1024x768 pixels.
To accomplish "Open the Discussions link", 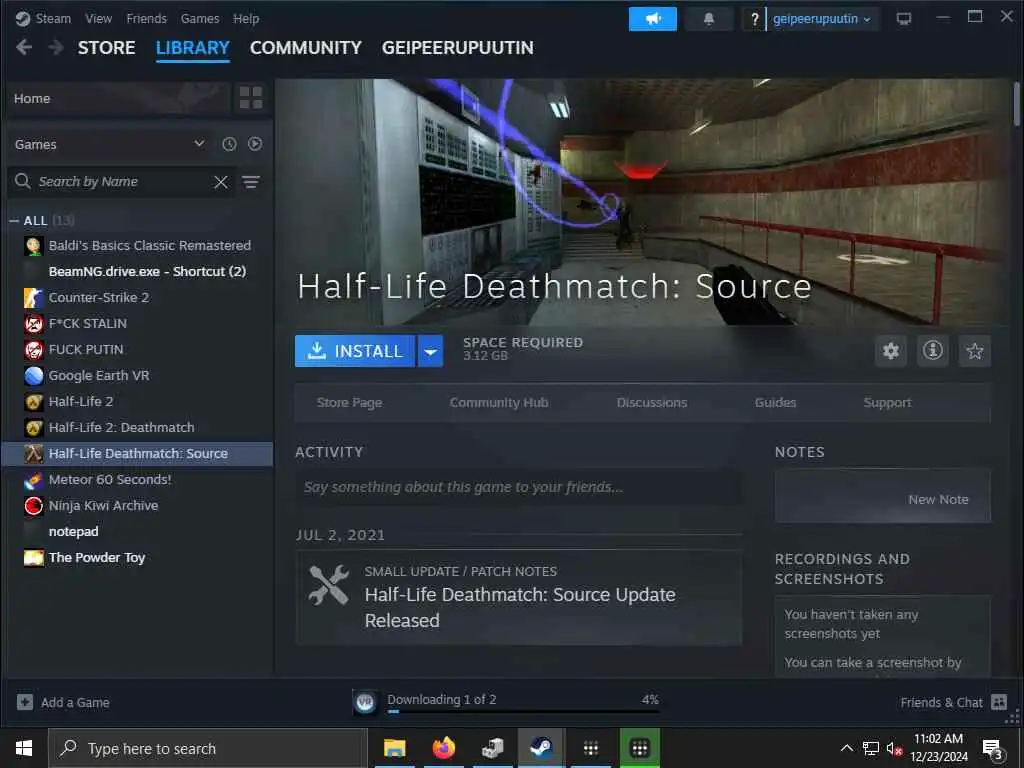I will point(652,402).
